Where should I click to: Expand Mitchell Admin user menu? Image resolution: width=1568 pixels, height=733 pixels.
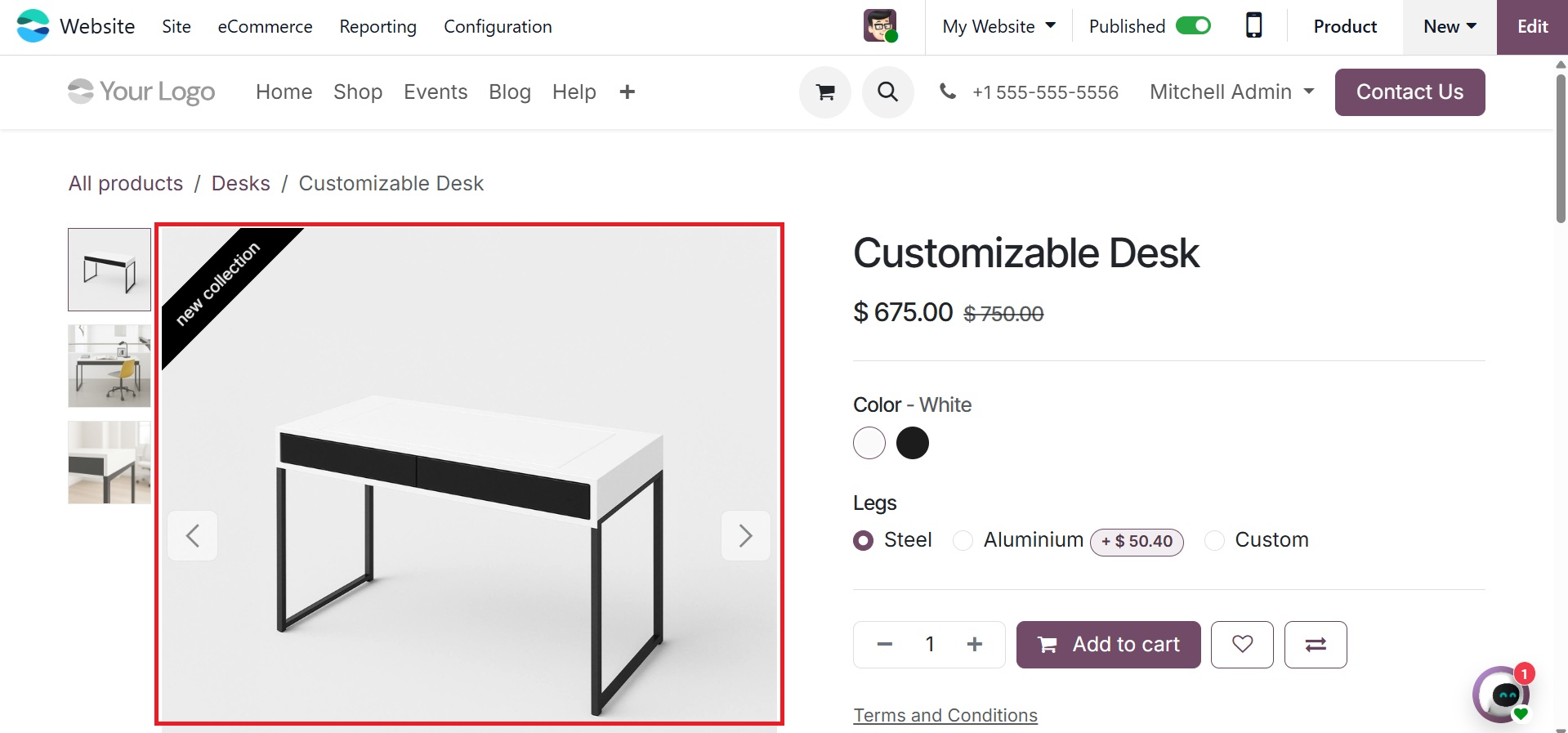(x=1231, y=92)
